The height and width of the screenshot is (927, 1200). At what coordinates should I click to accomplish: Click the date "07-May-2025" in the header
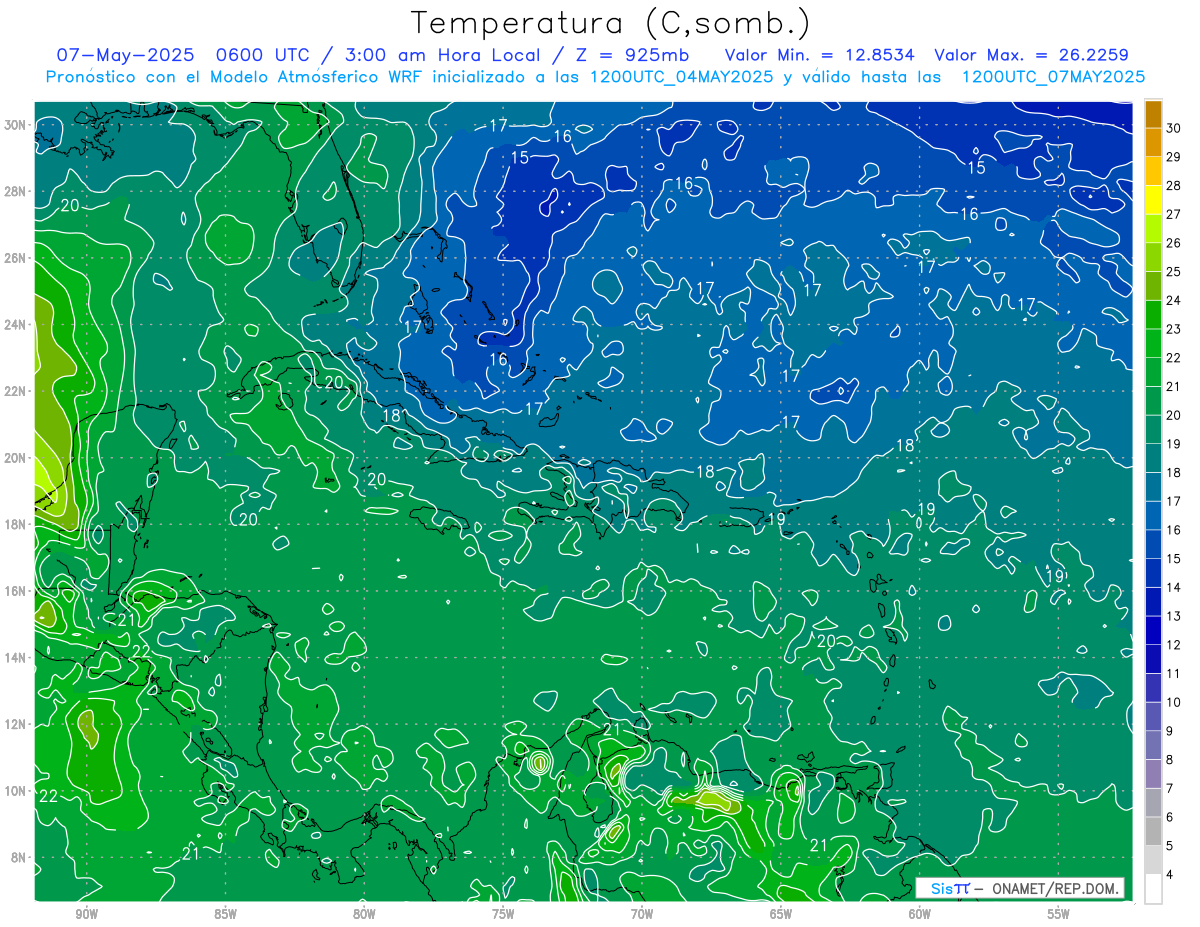(x=124, y=55)
